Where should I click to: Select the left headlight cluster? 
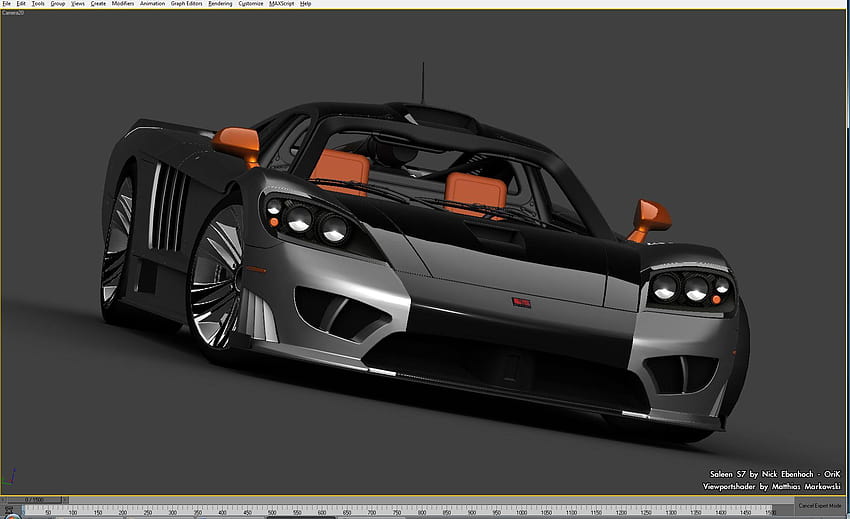[x=307, y=221]
